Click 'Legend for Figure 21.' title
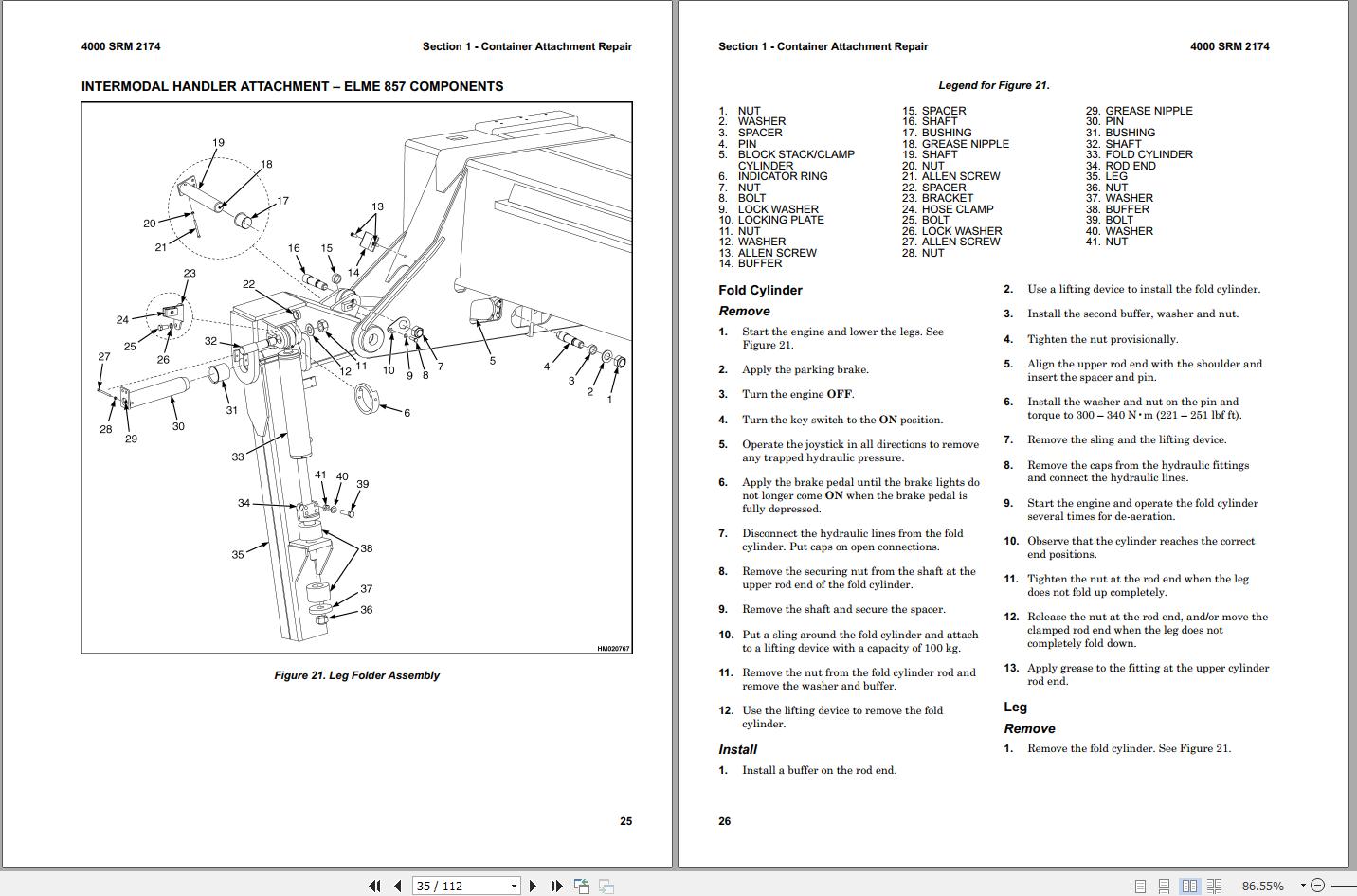The width and height of the screenshot is (1357, 896). [x=993, y=85]
